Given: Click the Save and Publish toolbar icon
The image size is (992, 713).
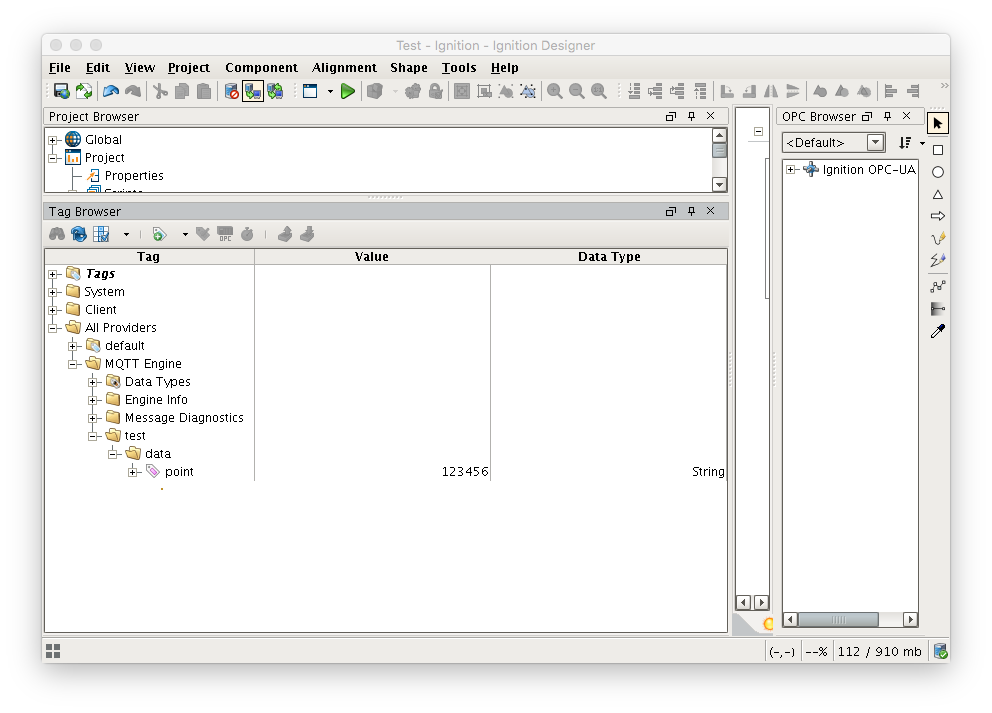Looking at the screenshot, I should (61, 91).
